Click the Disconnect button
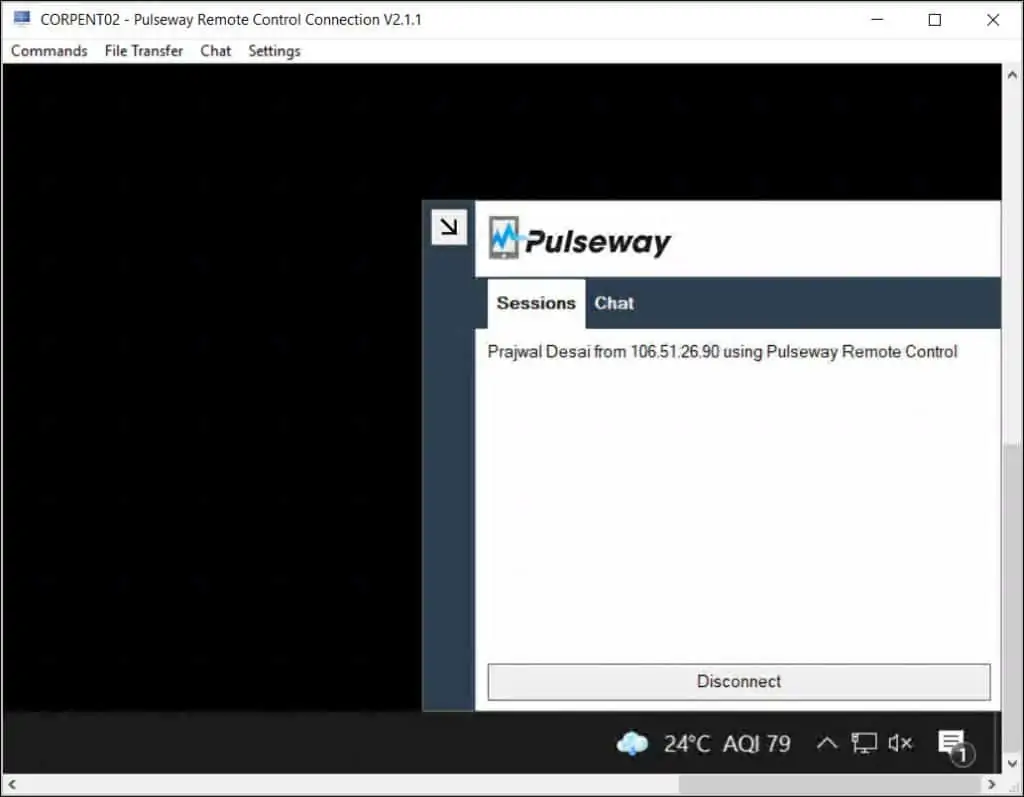Viewport: 1024px width, 797px height. (739, 681)
